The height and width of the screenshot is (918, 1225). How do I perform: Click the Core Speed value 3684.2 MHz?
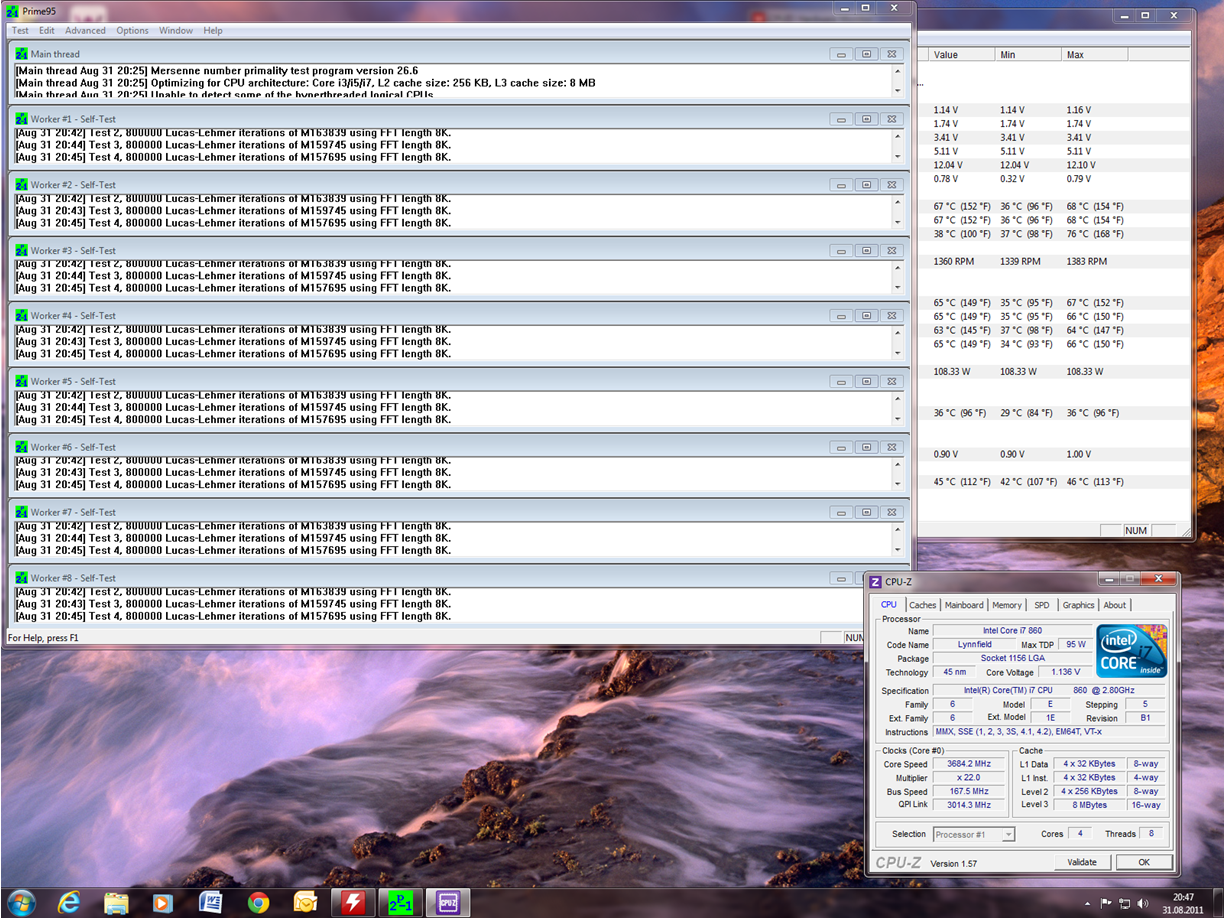click(969, 764)
